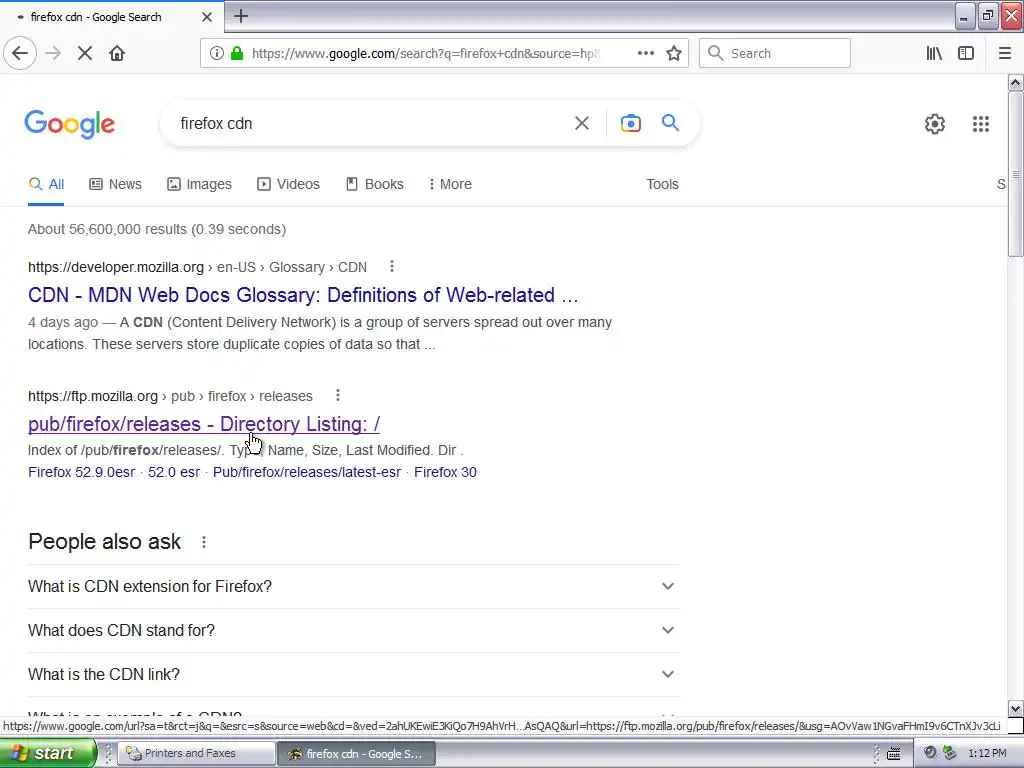
Task: Select the All results tab
Action: click(x=46, y=184)
